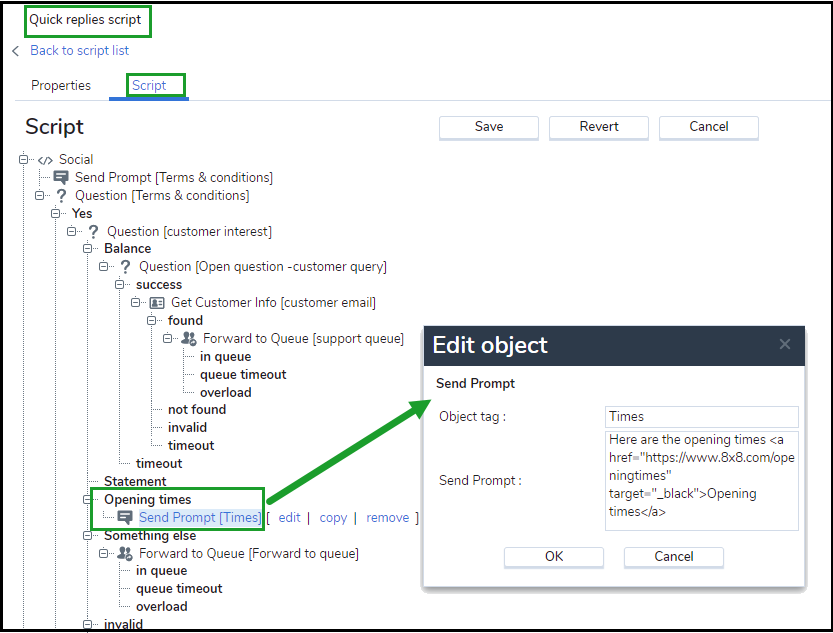The width and height of the screenshot is (833, 633).
Task: Open the Properties tab
Action: 61,85
